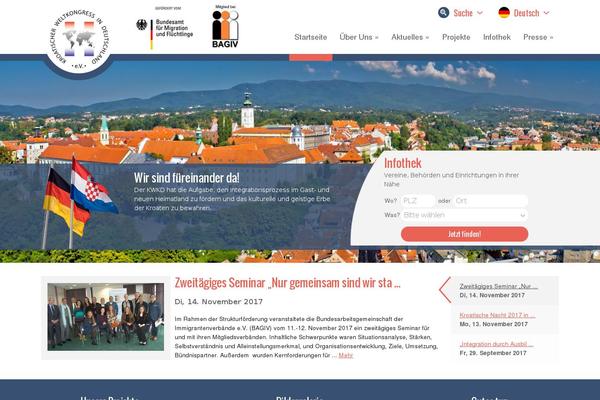Open the seminar group photo thumbnail
Image resolution: width=600 pixels, height=400 pixels.
[x=106, y=317]
